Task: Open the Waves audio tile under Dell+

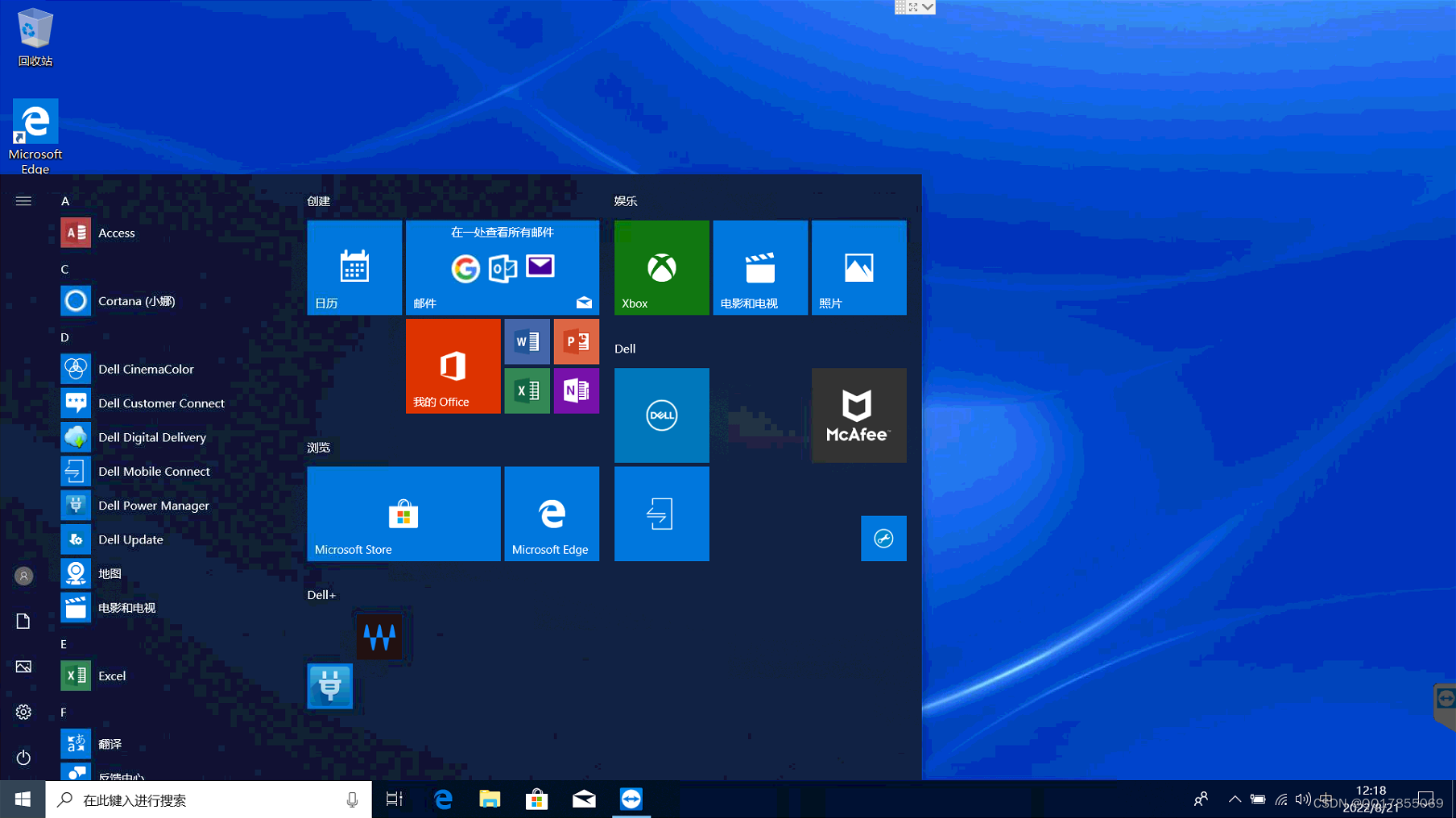Action: (379, 637)
